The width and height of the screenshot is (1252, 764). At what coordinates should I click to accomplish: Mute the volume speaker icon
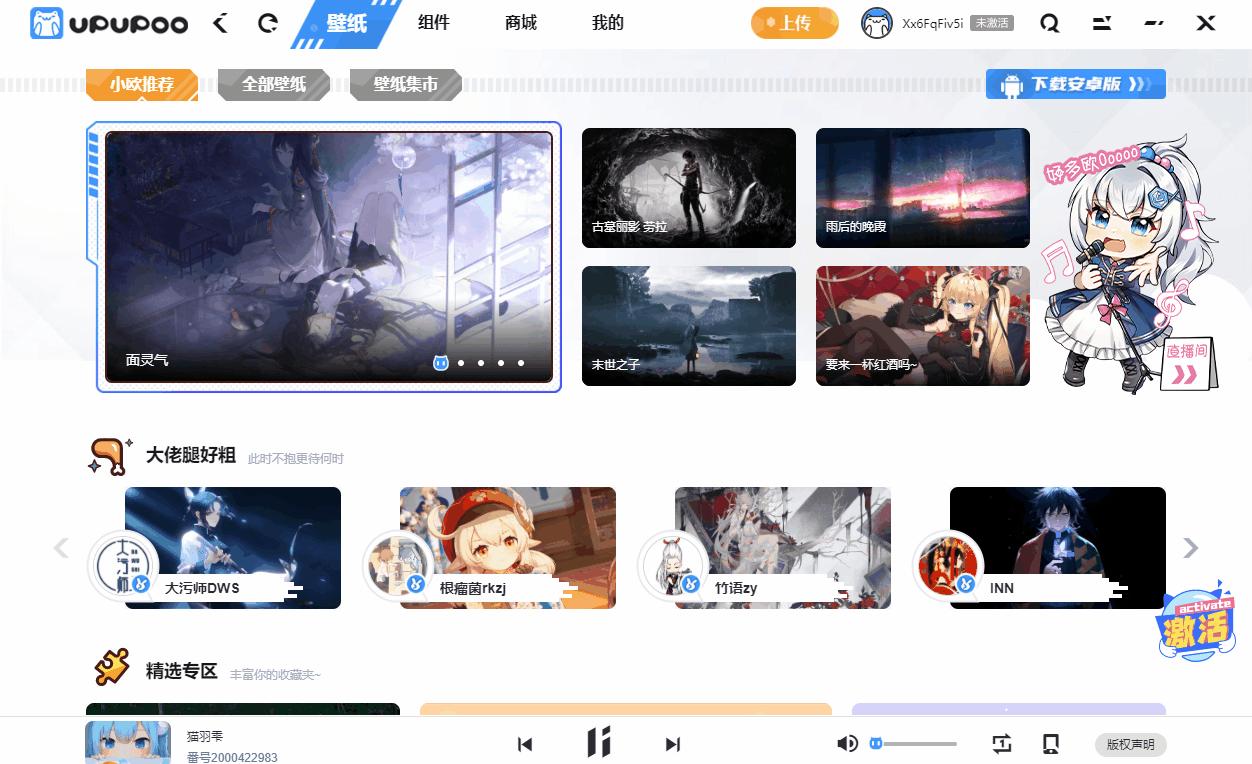coord(847,744)
